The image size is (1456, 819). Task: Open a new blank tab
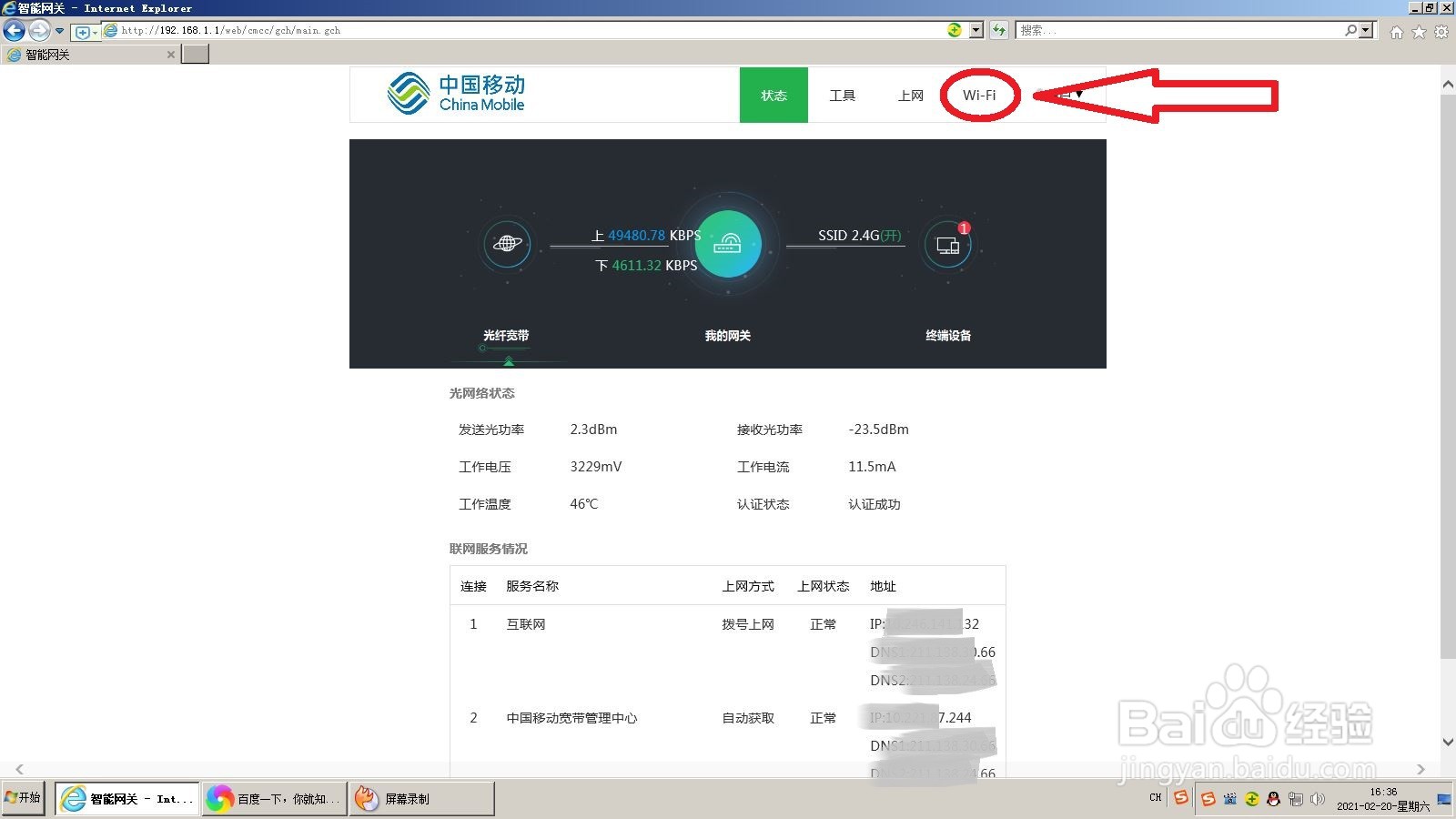click(x=196, y=55)
